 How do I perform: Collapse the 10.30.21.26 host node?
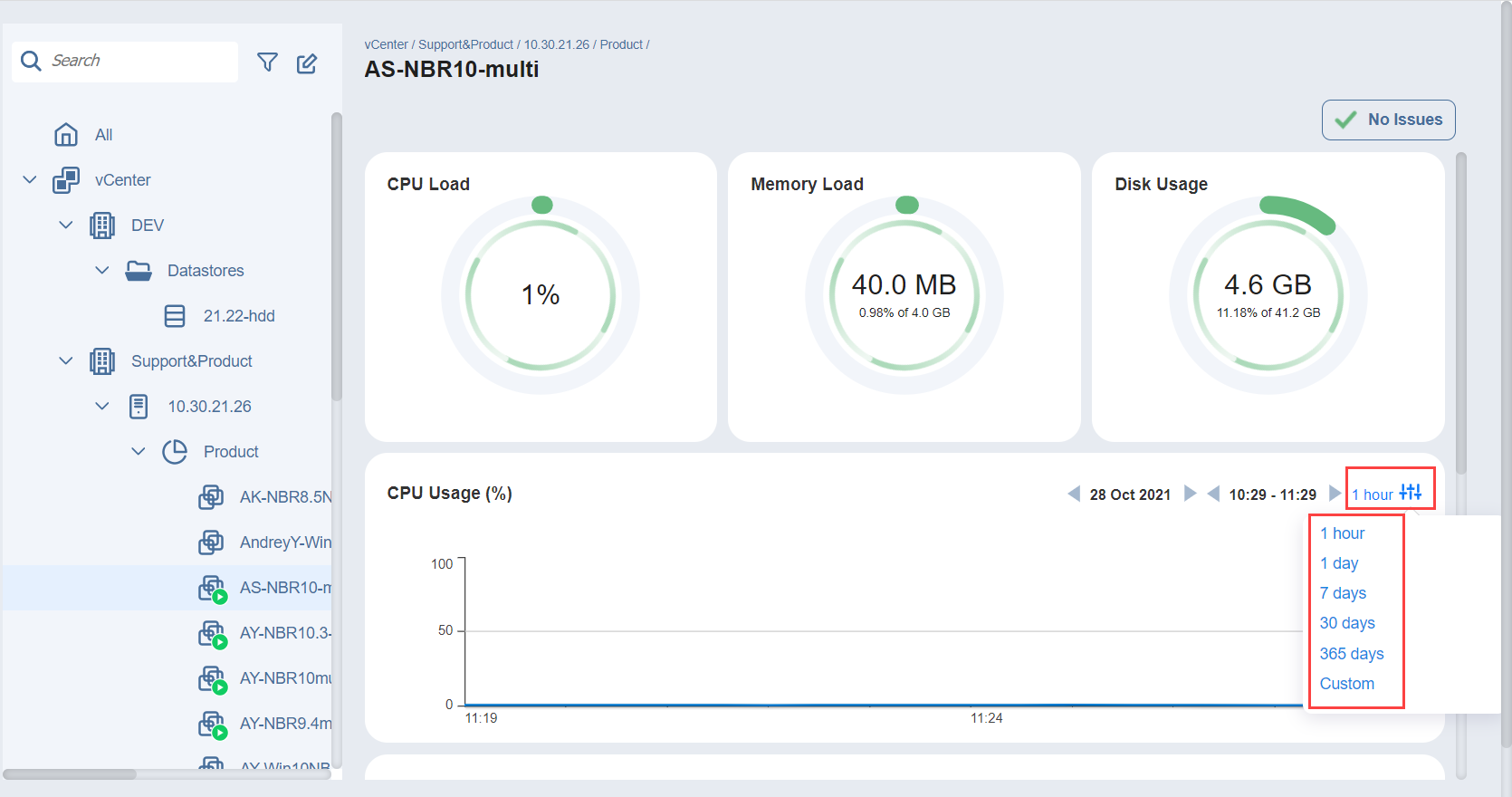(102, 407)
